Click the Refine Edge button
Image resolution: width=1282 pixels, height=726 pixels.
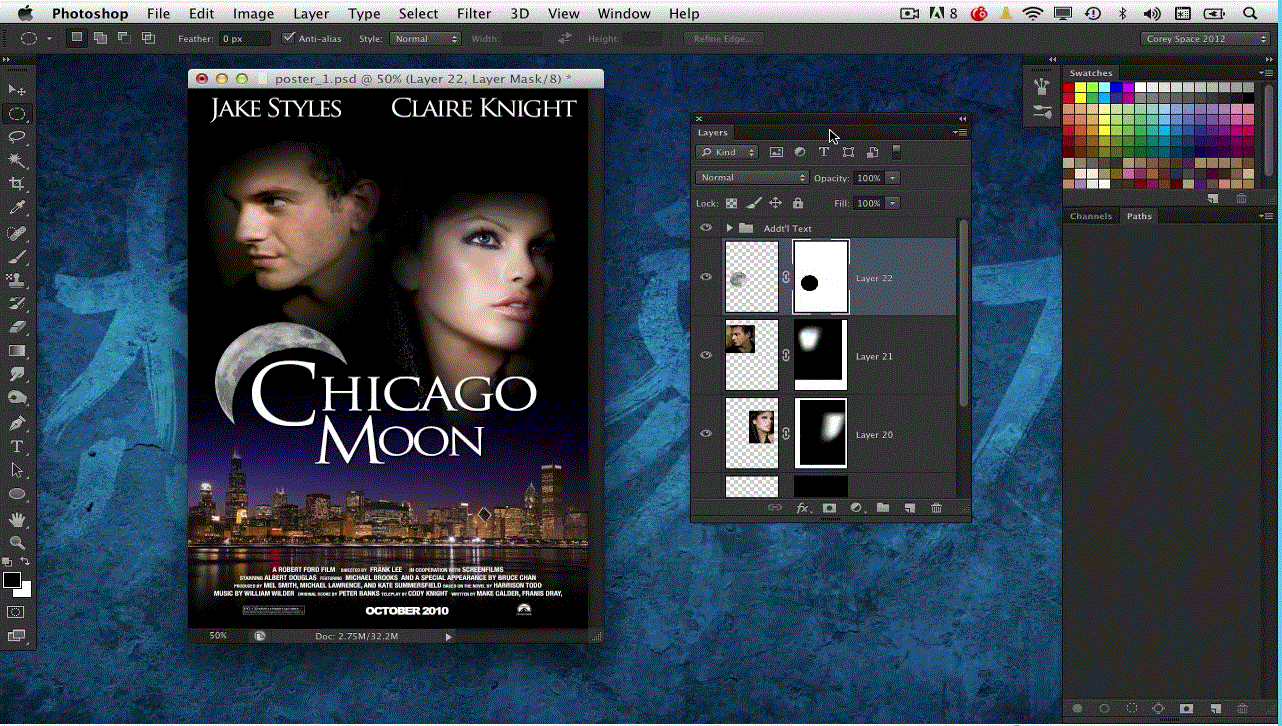coord(724,38)
